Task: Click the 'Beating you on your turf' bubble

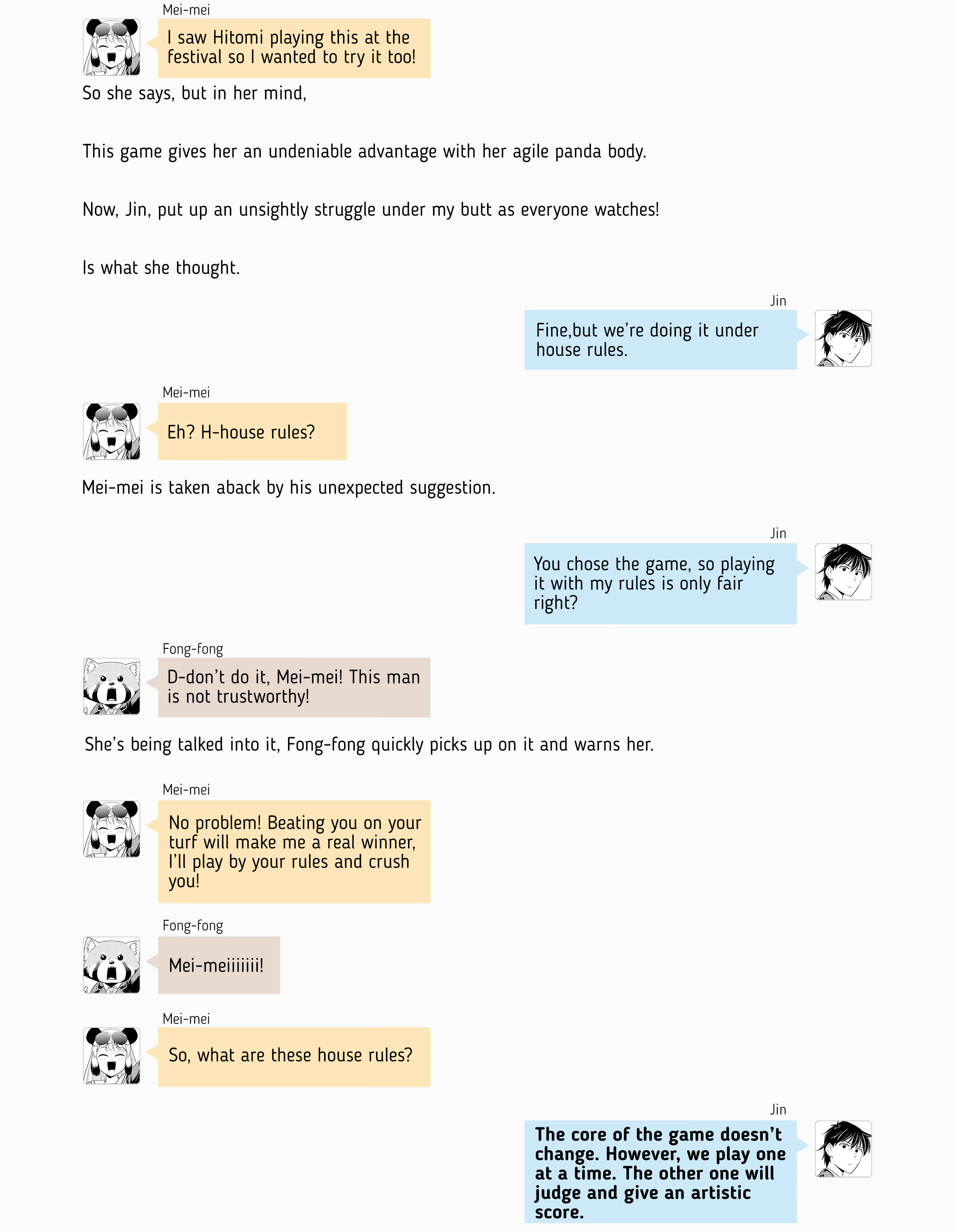Action: pos(294,852)
